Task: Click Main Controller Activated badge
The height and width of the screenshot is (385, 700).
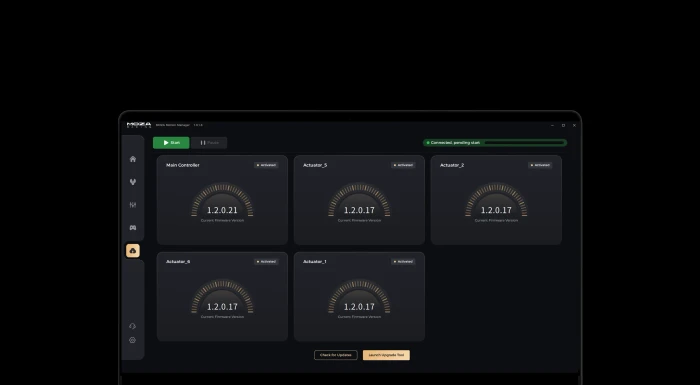Action: click(267, 165)
